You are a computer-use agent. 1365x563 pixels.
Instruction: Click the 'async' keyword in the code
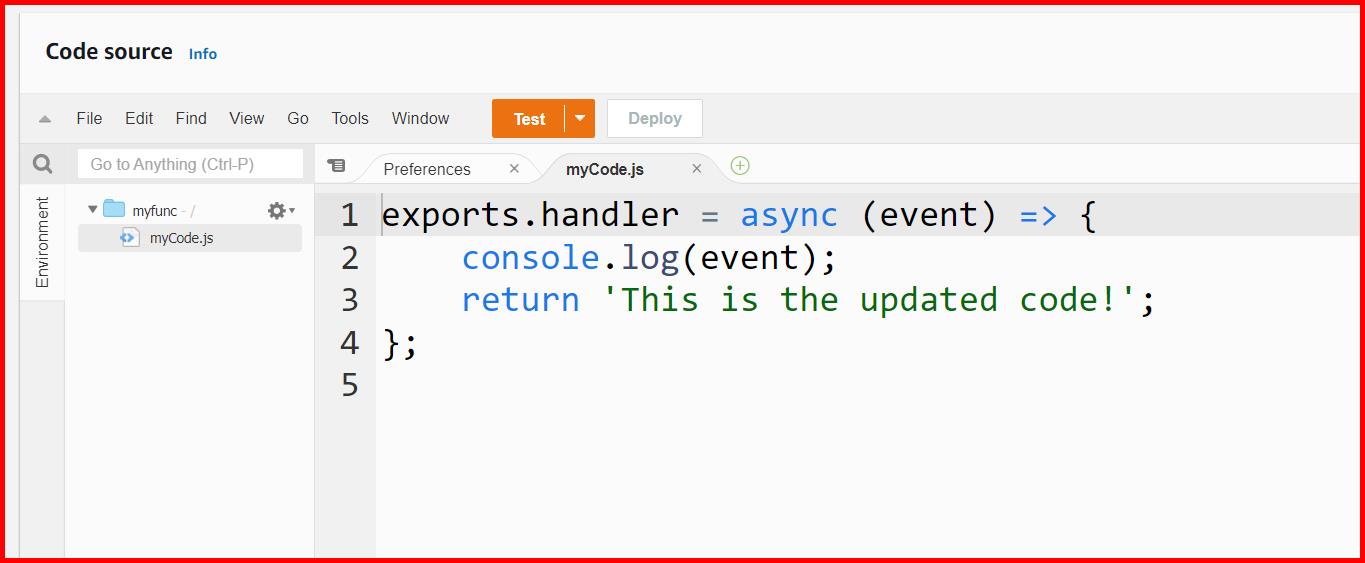[790, 215]
